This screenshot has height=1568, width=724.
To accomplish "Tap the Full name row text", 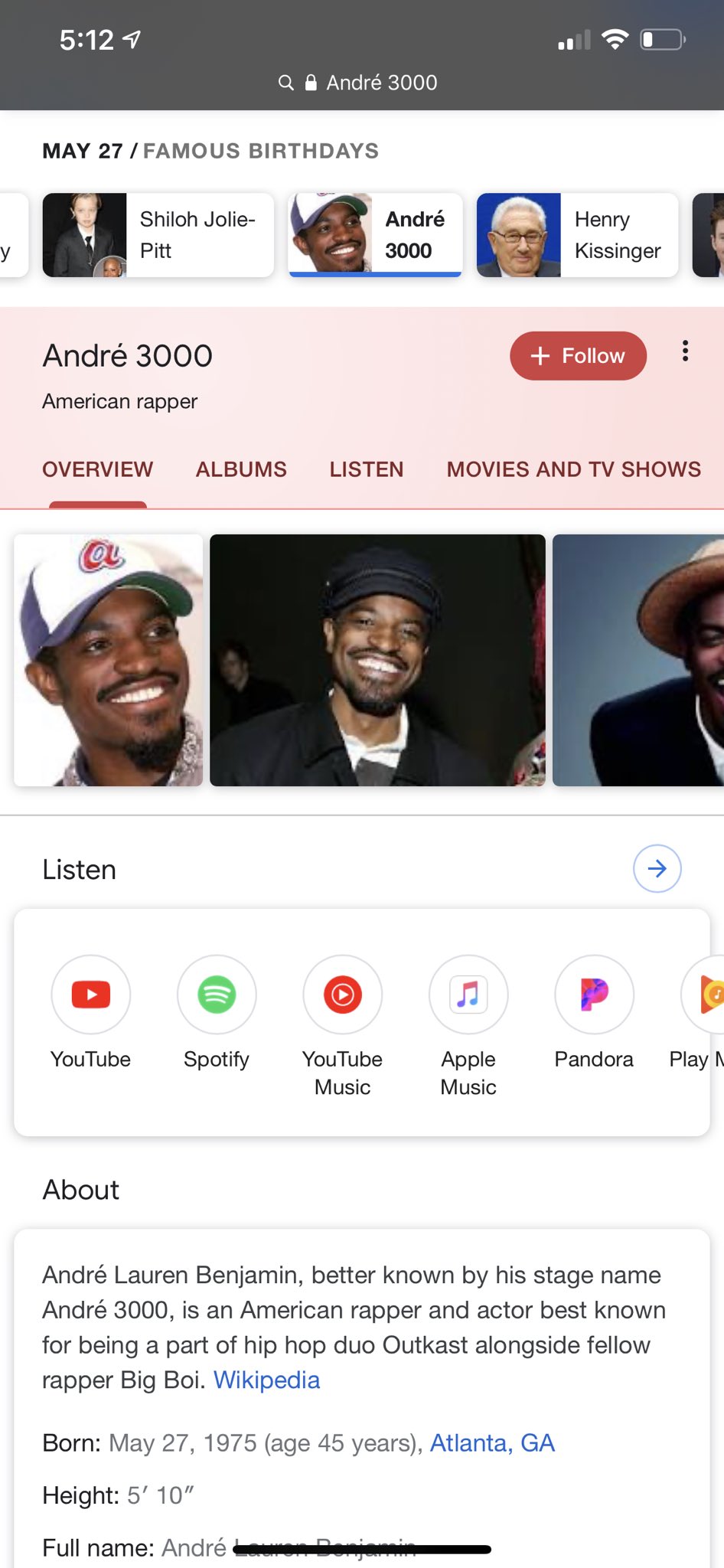I will pos(229,1548).
